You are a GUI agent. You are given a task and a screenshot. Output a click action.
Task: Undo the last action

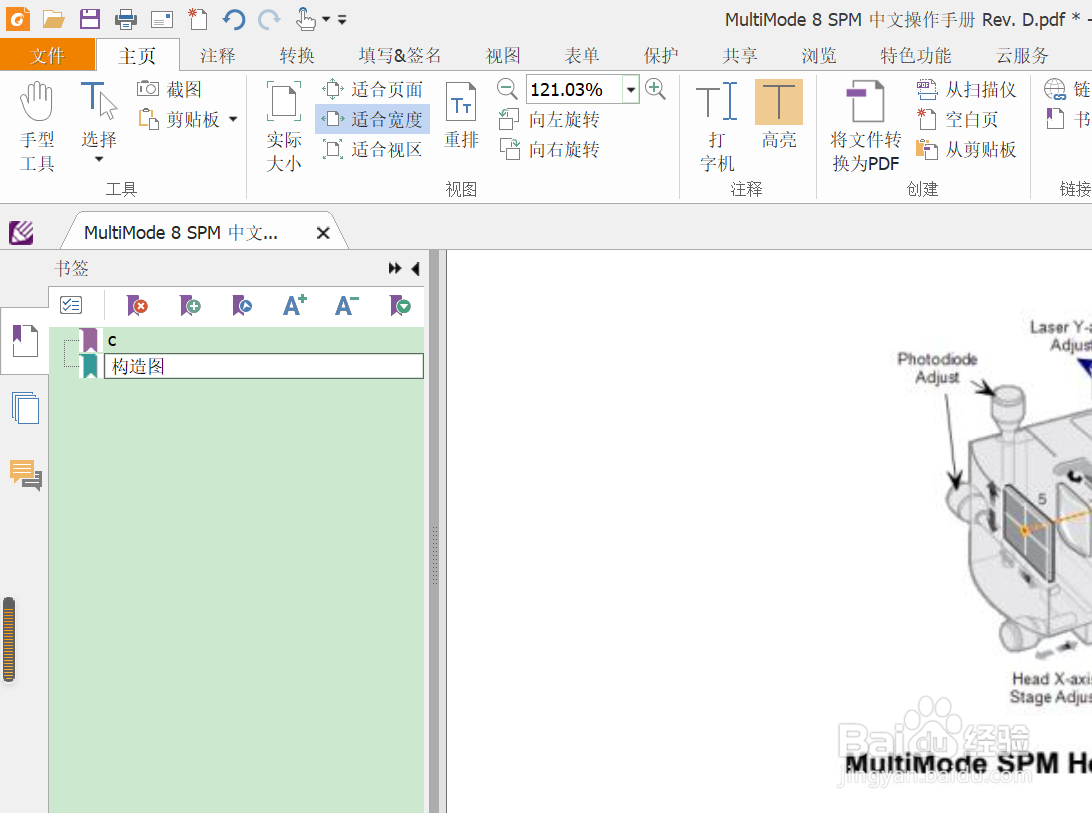(x=234, y=20)
